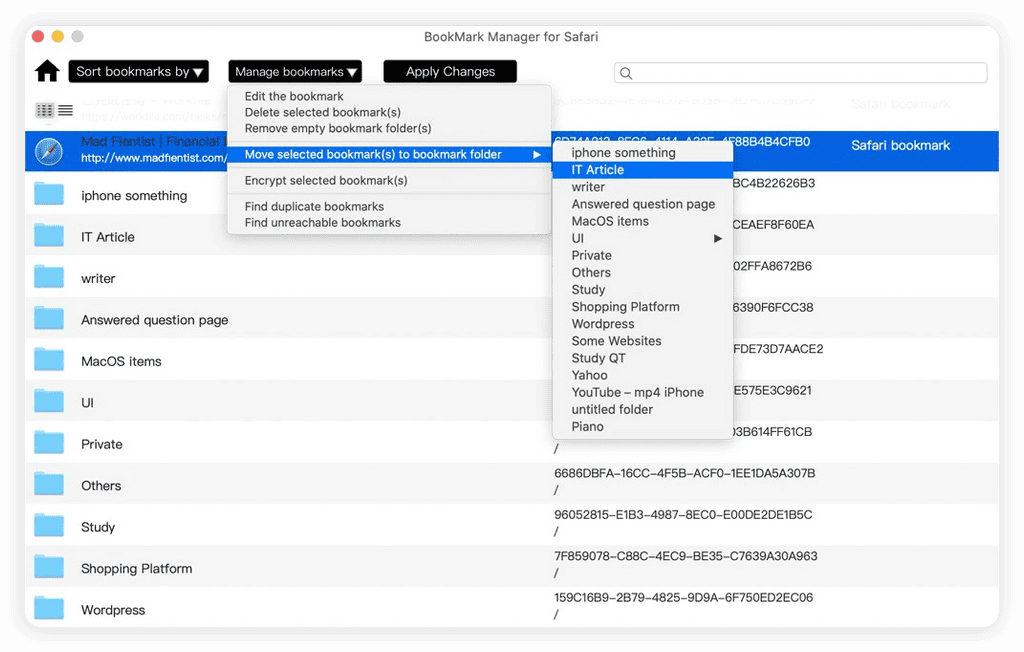Click the Safari bookmark label in selected row
This screenshot has height=652, width=1024.
900,146
